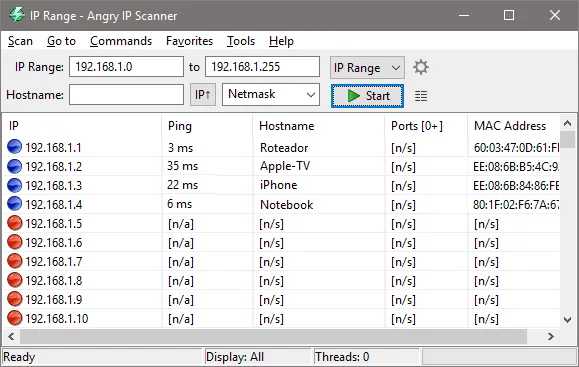Click vertical scrollbar down arrow

tap(568, 320)
